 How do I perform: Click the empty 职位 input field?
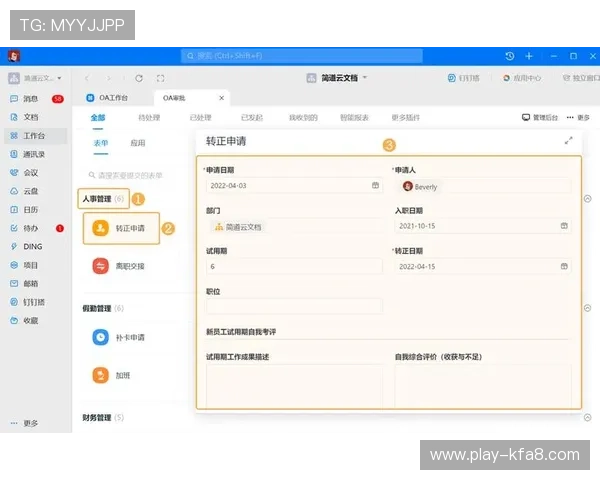(x=294, y=307)
